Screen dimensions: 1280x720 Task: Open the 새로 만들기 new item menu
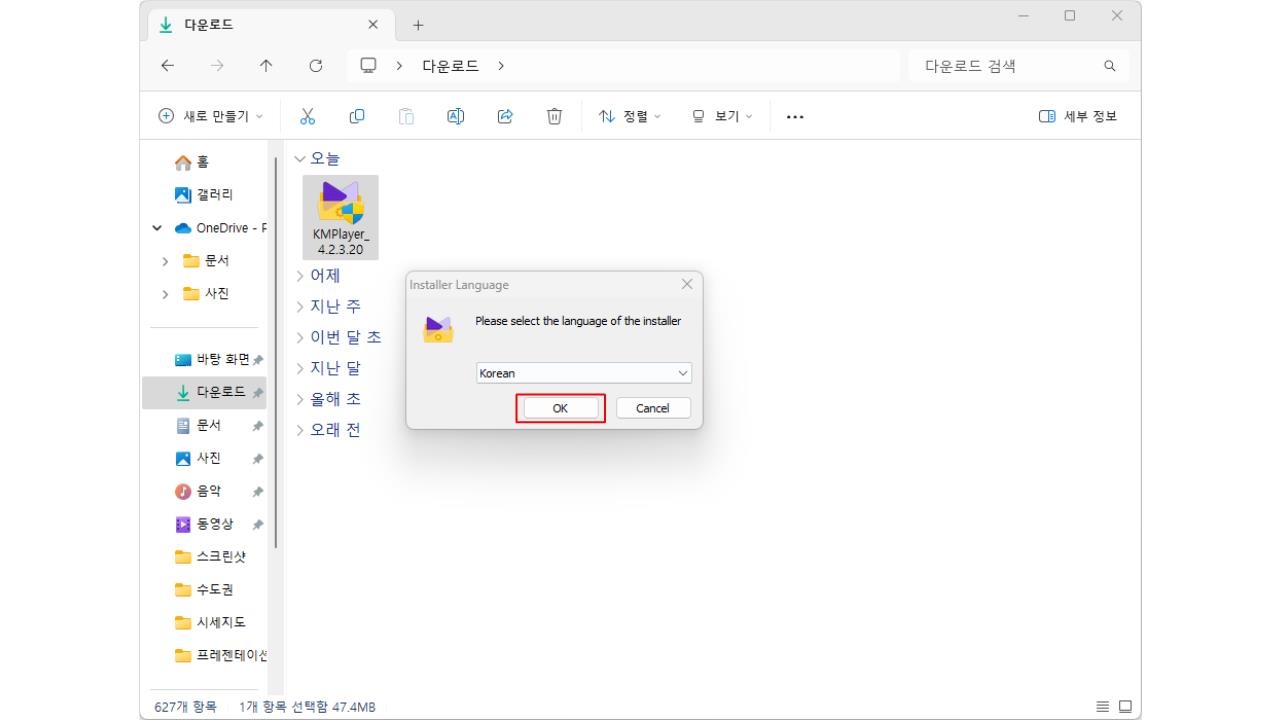pyautogui.click(x=212, y=116)
